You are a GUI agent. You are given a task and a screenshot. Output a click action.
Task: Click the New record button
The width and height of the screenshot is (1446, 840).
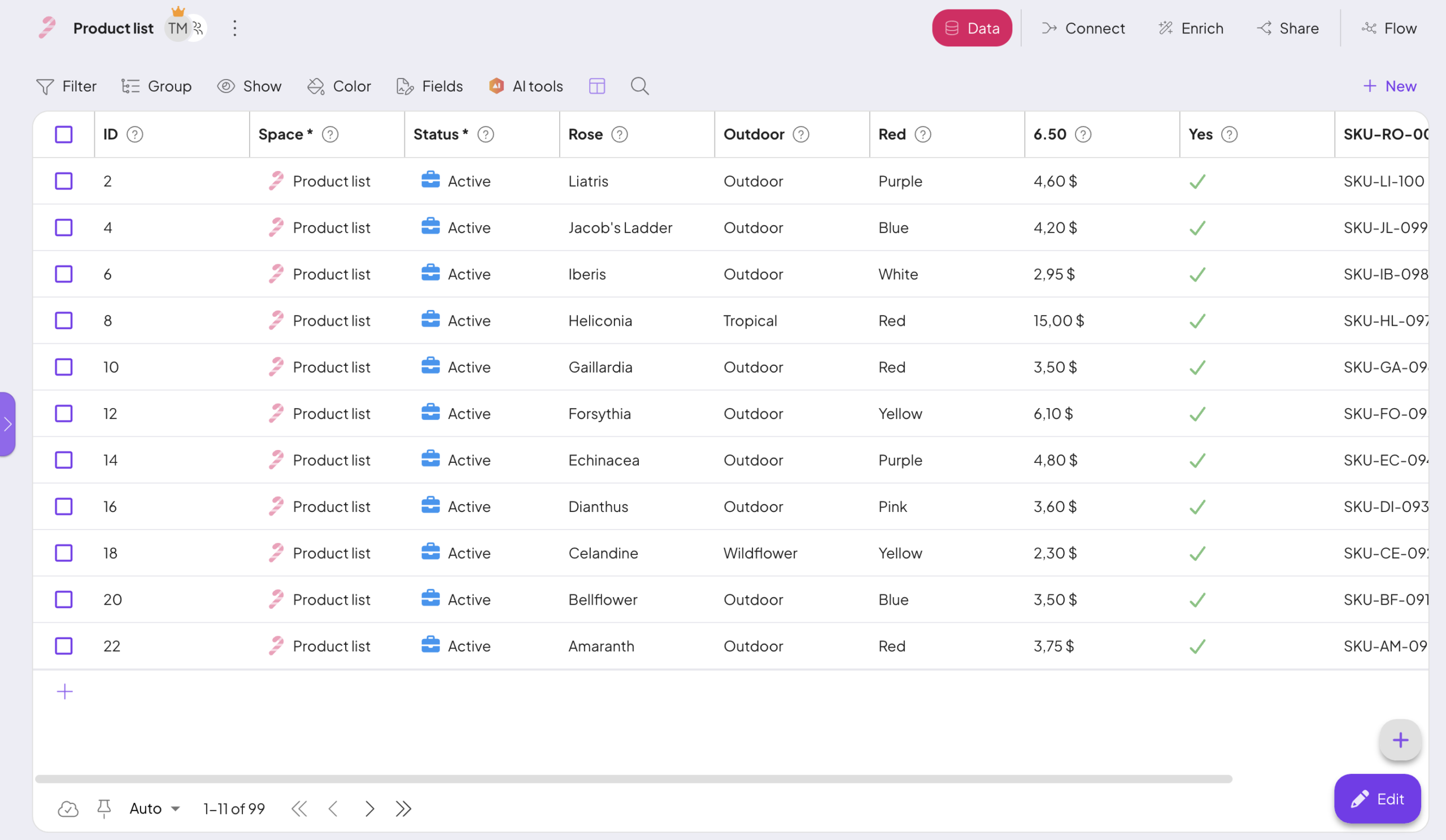(1389, 86)
